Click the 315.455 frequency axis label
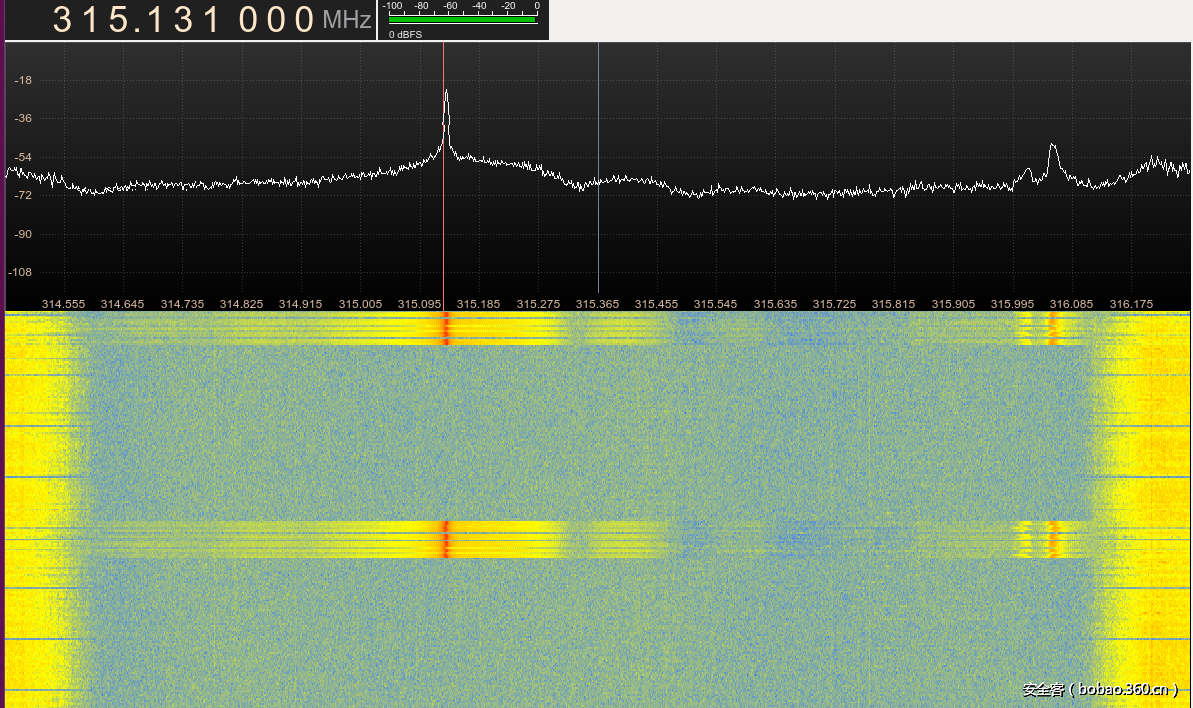 pyautogui.click(x=657, y=303)
